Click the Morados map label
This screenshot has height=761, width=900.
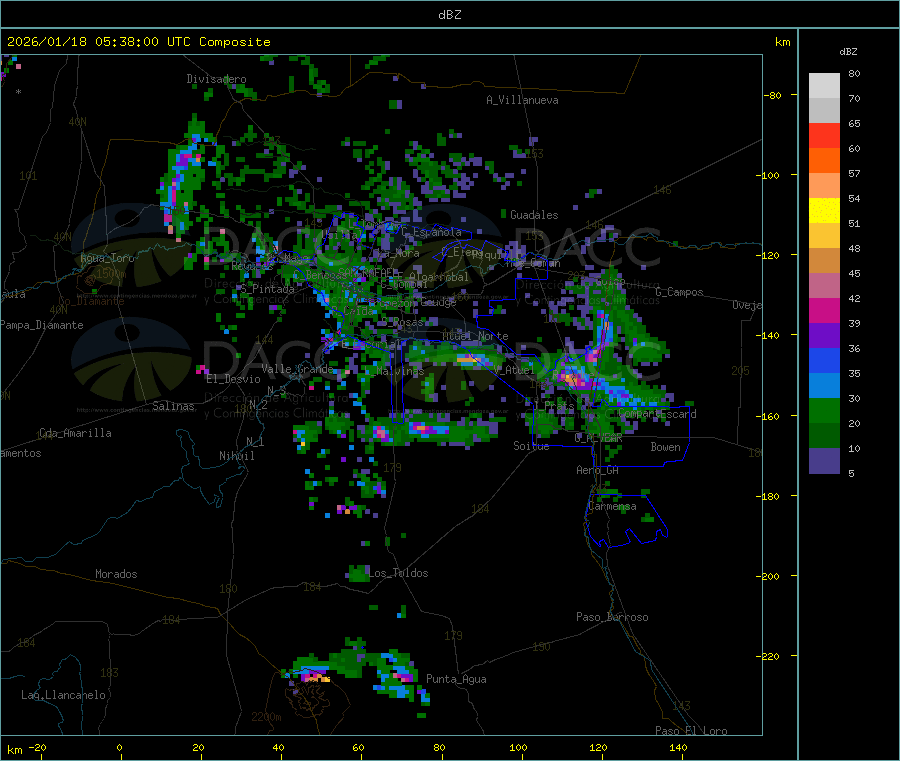(116, 574)
